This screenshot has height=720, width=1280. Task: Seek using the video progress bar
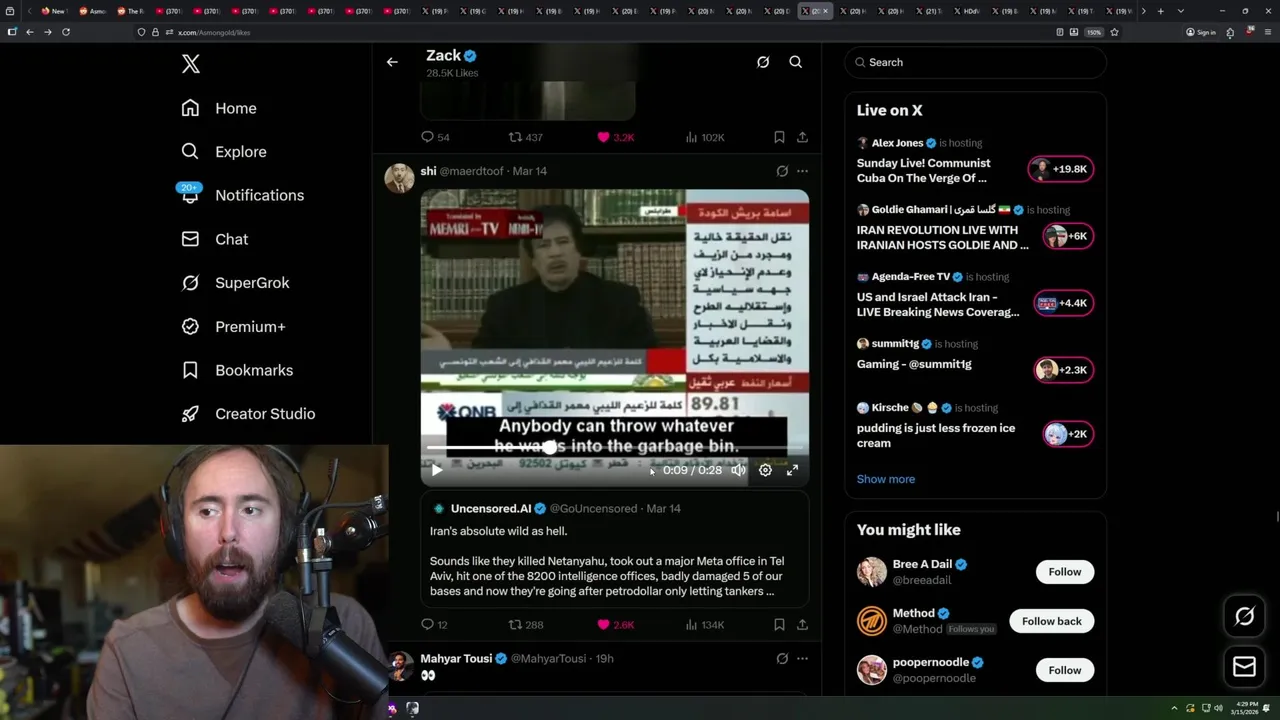tap(614, 448)
